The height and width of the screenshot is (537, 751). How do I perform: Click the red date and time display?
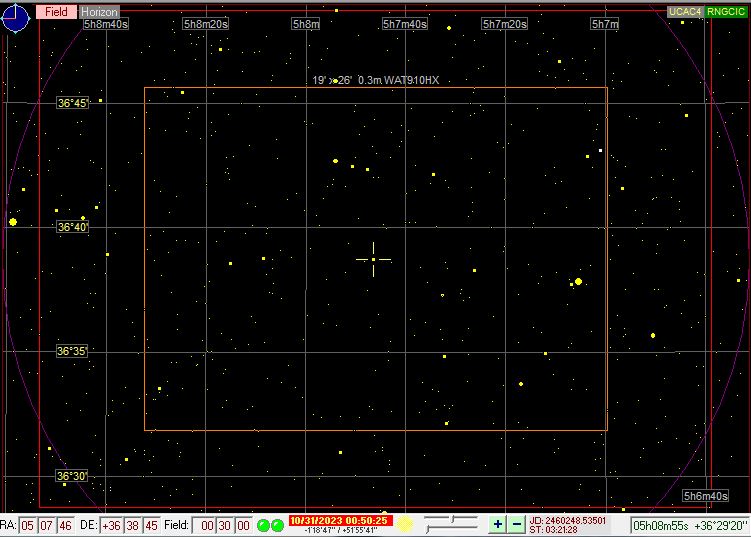click(x=339, y=521)
